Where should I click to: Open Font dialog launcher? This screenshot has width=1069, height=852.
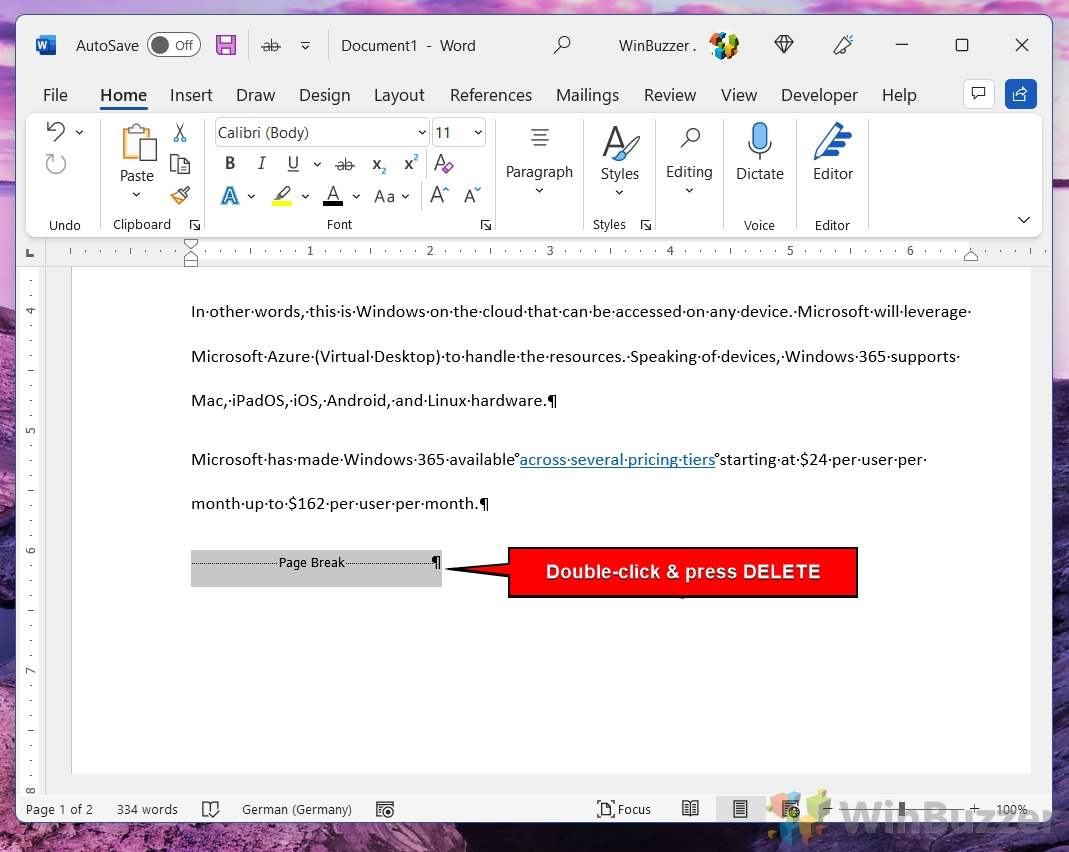click(485, 225)
